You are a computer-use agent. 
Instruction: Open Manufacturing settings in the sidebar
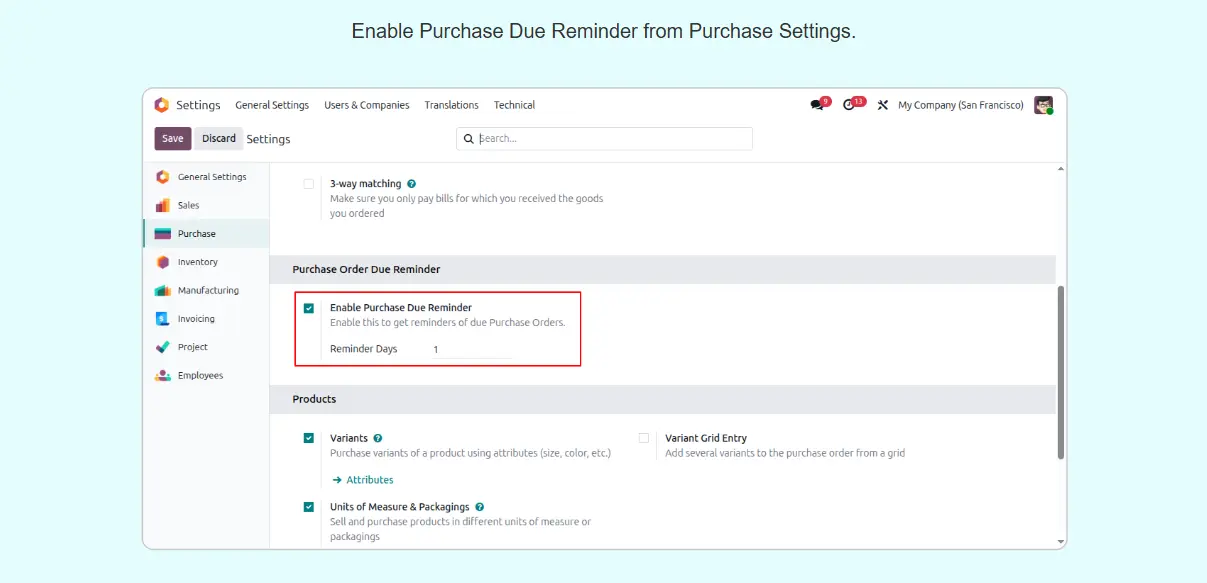pos(208,290)
